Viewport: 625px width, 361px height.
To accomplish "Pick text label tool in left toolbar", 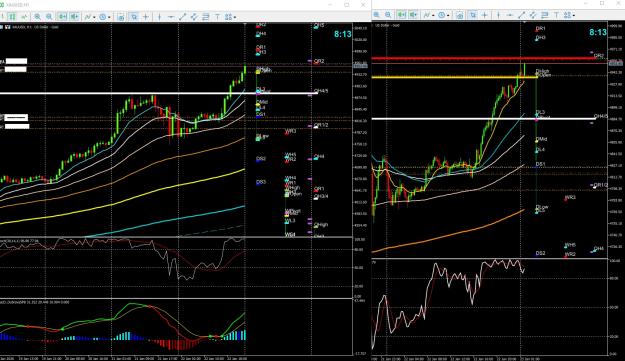I will pos(218,17).
